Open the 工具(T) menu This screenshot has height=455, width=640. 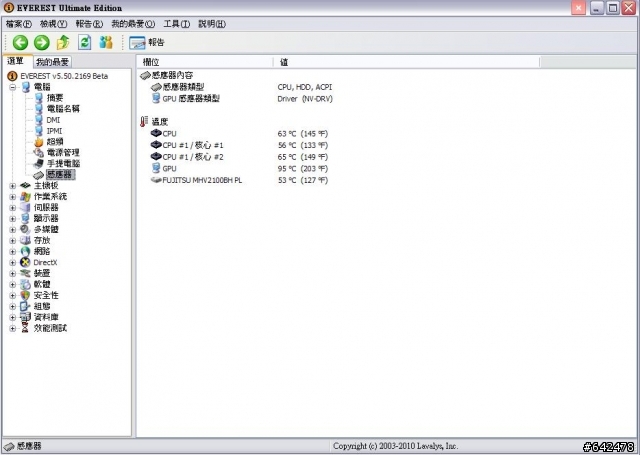pyautogui.click(x=177, y=24)
